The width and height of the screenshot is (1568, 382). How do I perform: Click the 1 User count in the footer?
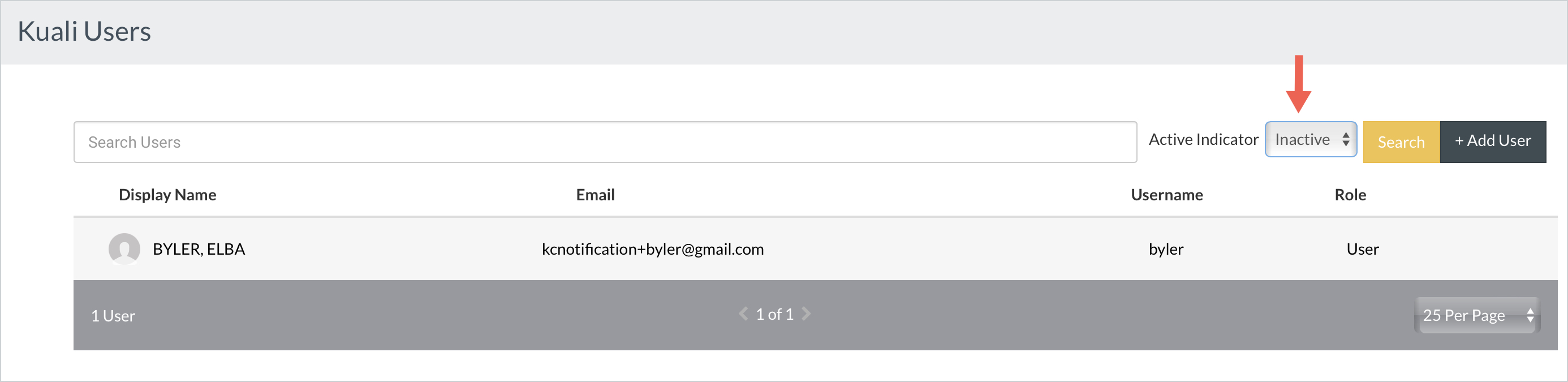pyautogui.click(x=113, y=316)
